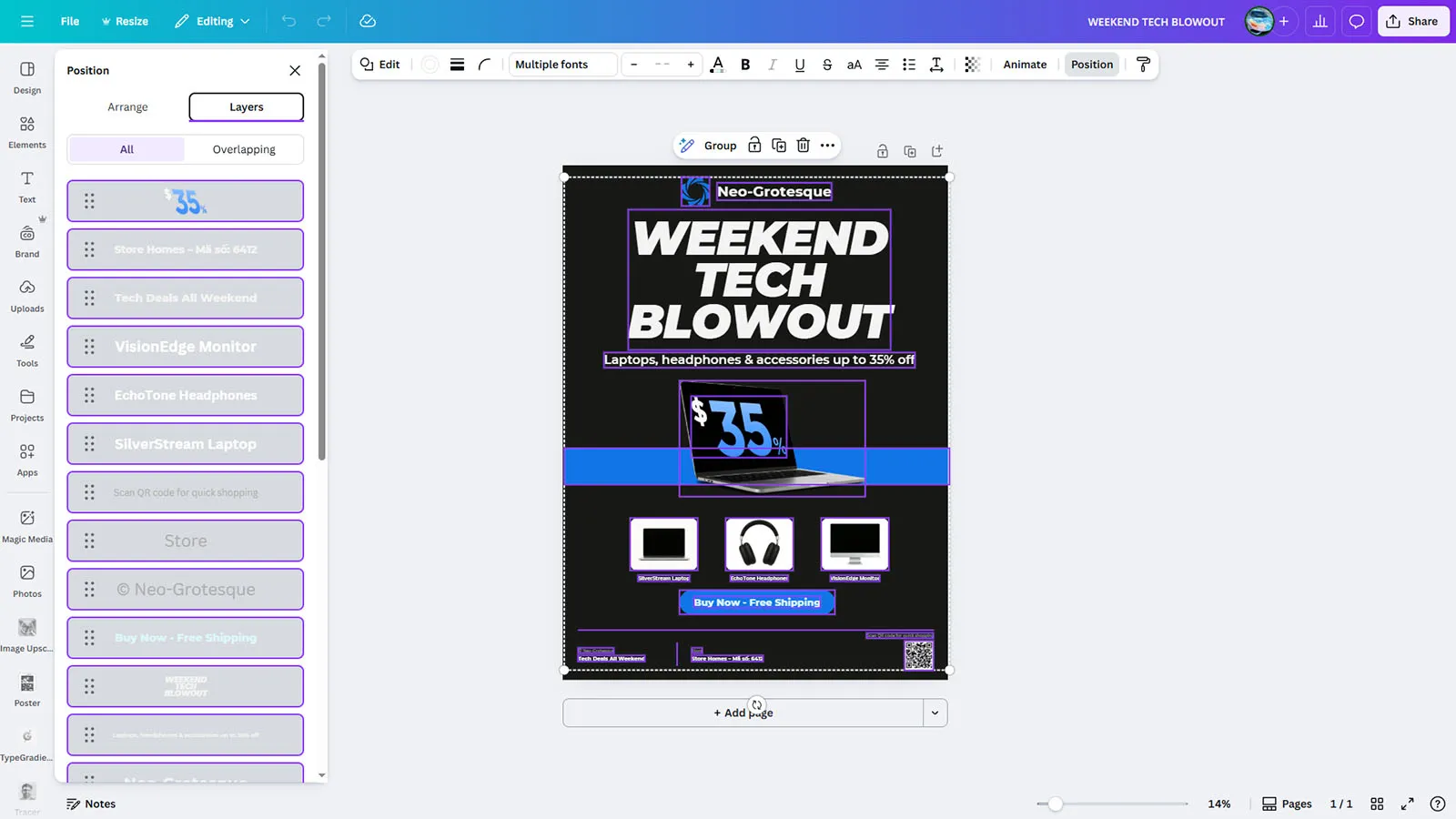Select the VisionEdge Monitor layer

point(186,347)
